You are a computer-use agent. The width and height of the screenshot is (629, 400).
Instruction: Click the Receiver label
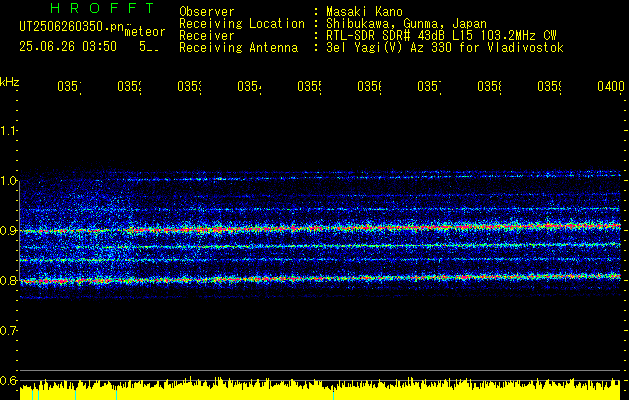[x=207, y=36]
